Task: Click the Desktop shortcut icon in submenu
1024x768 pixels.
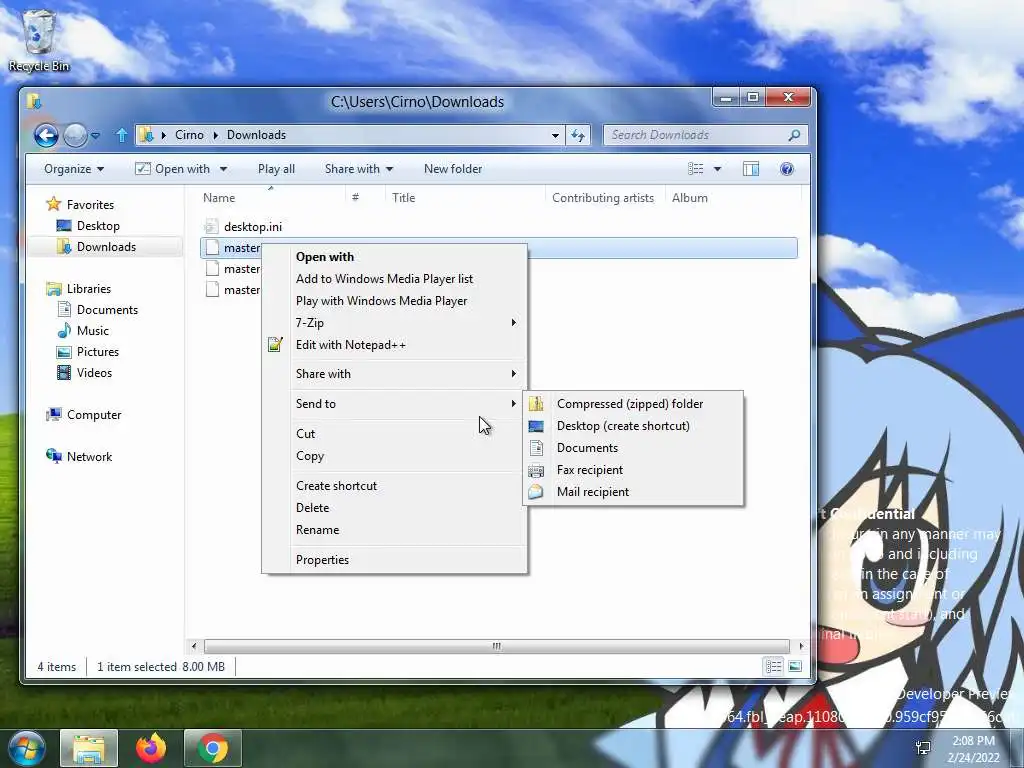Action: pos(536,426)
